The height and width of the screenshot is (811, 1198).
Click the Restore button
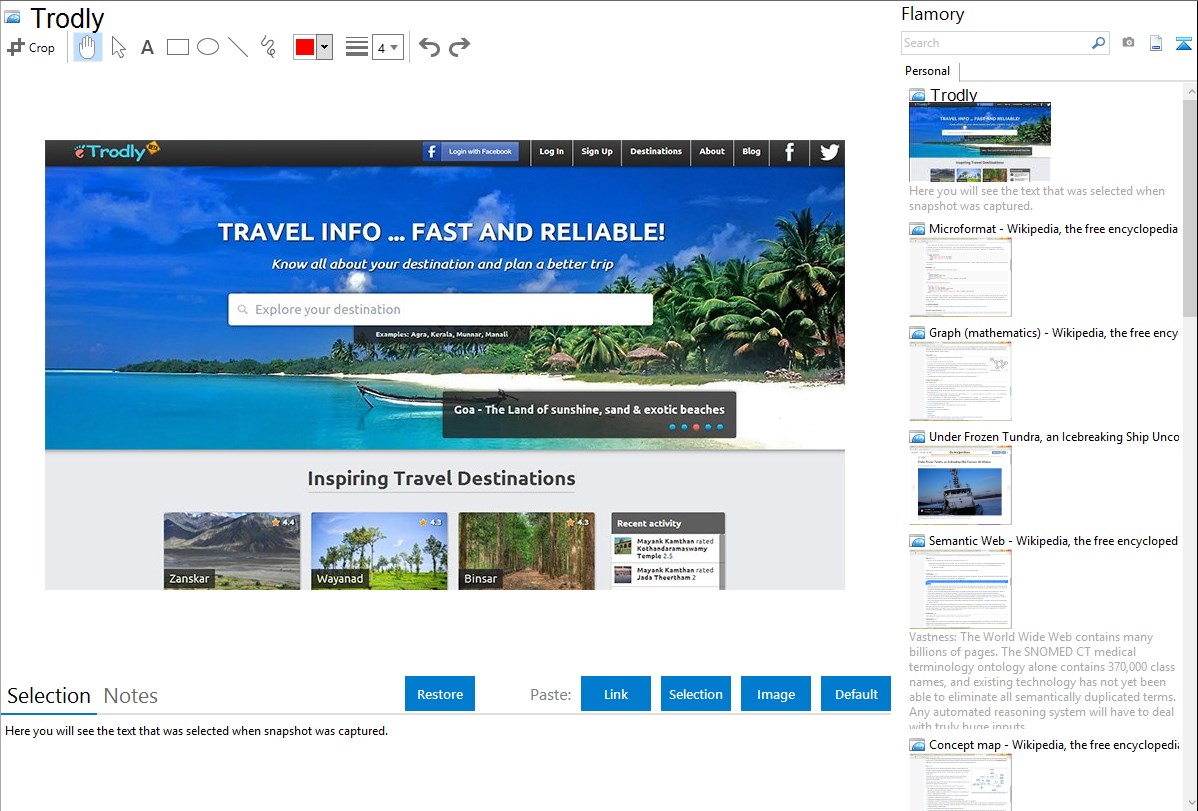point(440,694)
